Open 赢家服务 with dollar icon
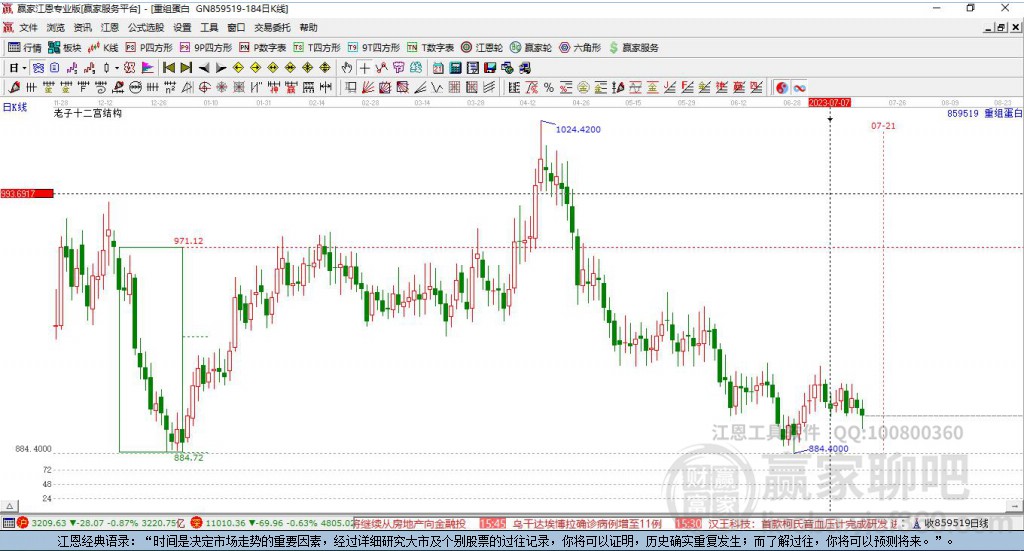This screenshot has width=1024, height=551. pyautogui.click(x=633, y=48)
